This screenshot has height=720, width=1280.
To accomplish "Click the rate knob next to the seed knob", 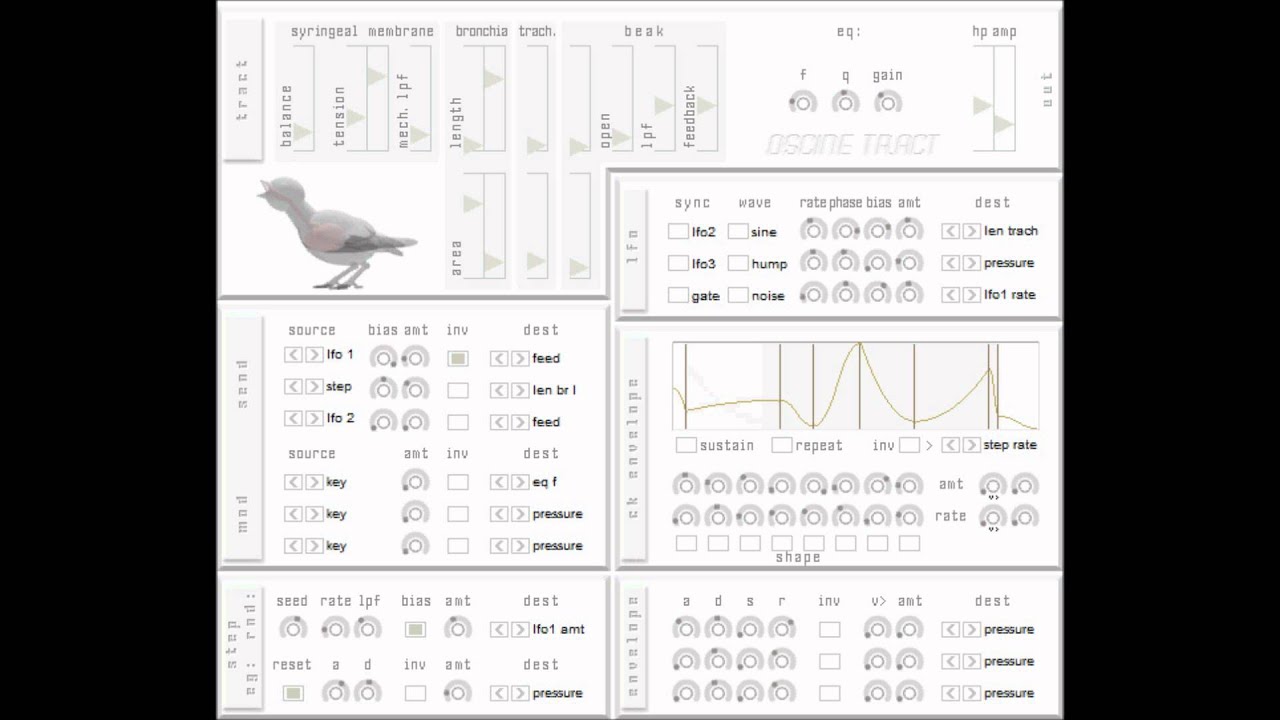I will pyautogui.click(x=335, y=629).
